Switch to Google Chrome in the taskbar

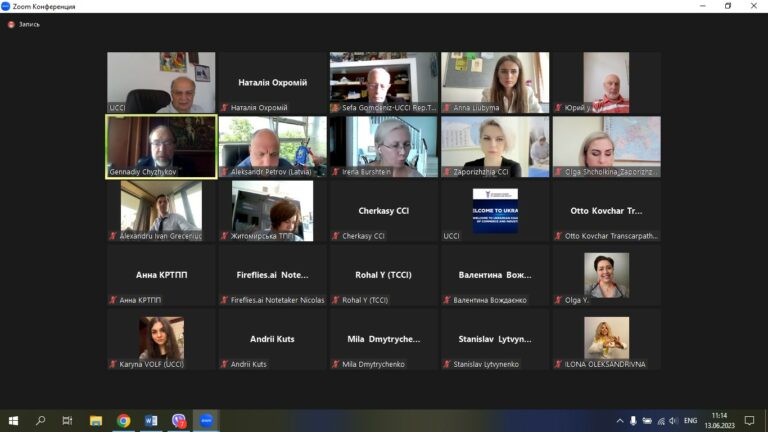[x=123, y=421]
